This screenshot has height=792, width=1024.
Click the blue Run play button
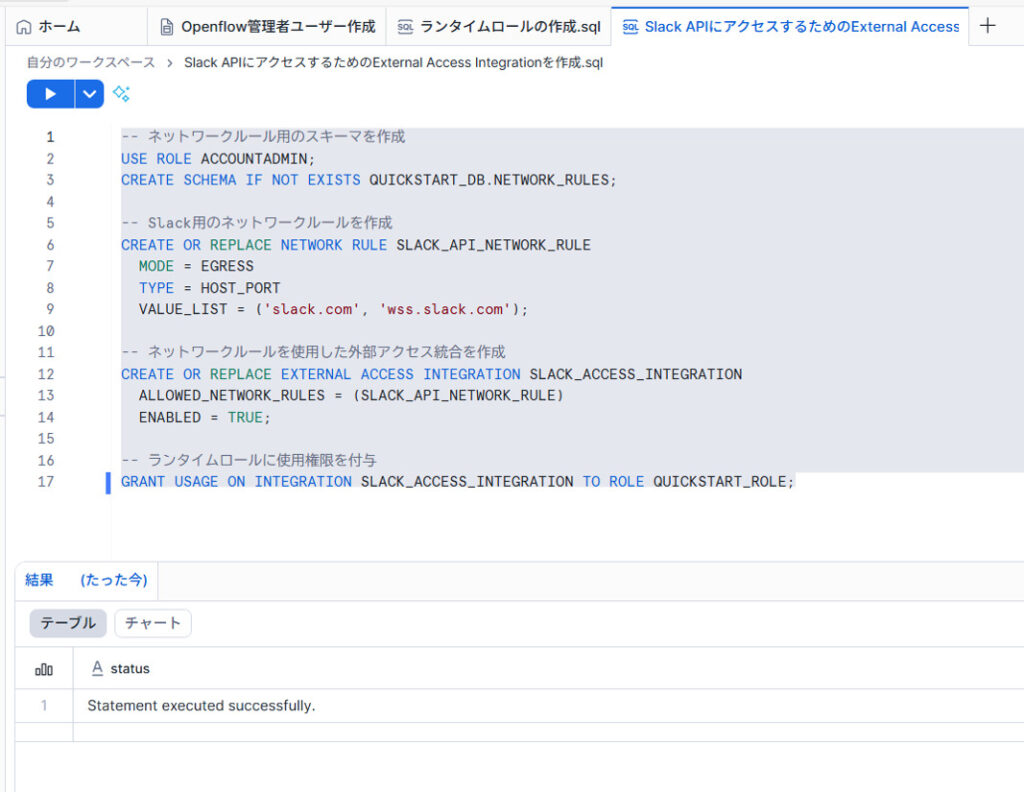pyautogui.click(x=50, y=94)
